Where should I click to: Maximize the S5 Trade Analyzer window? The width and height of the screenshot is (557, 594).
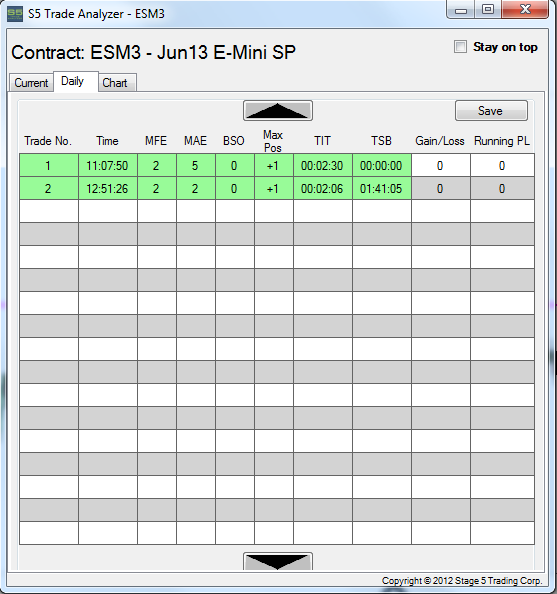488,9
